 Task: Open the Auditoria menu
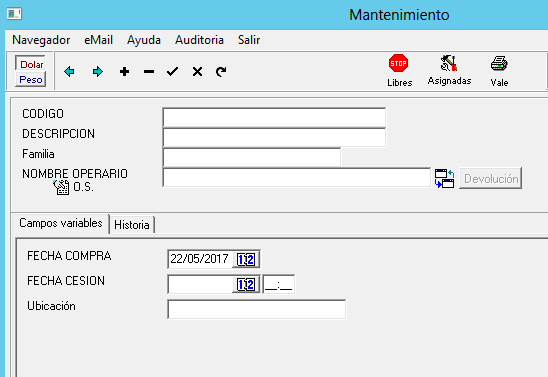click(199, 40)
